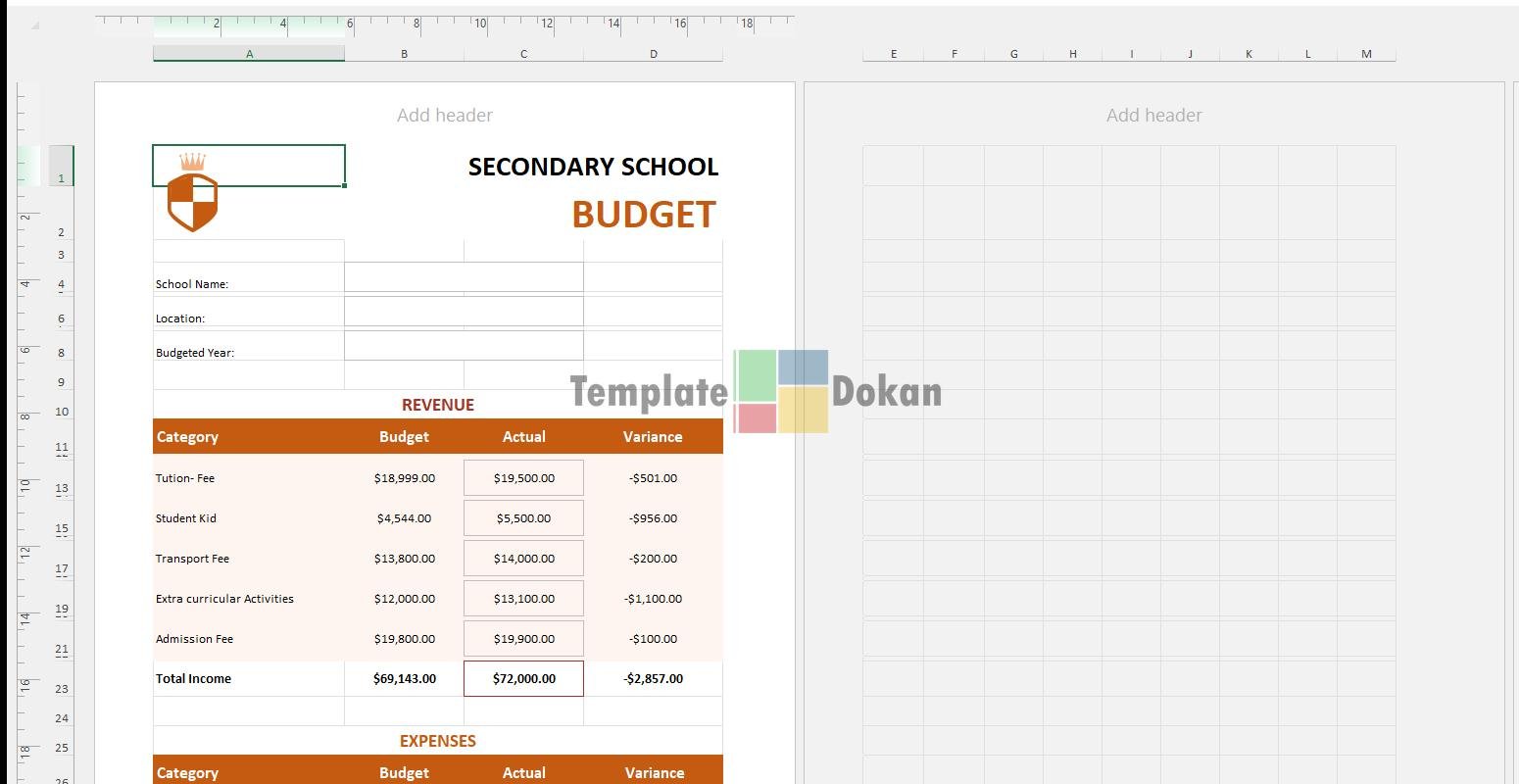Screen dimensions: 1519x784
Task: Select row 10 header
Action: [62, 412]
